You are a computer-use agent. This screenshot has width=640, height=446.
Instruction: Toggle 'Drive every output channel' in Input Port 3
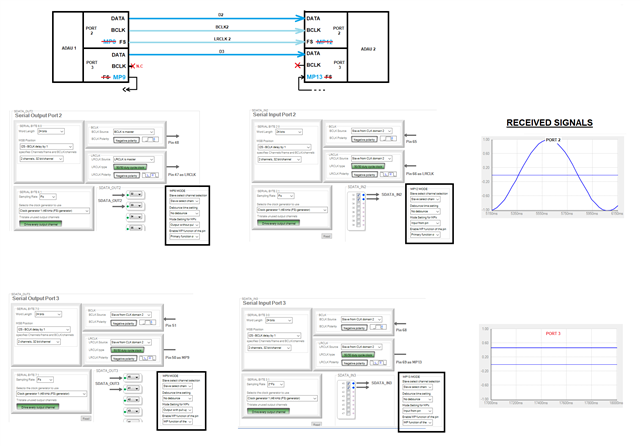coord(268,412)
